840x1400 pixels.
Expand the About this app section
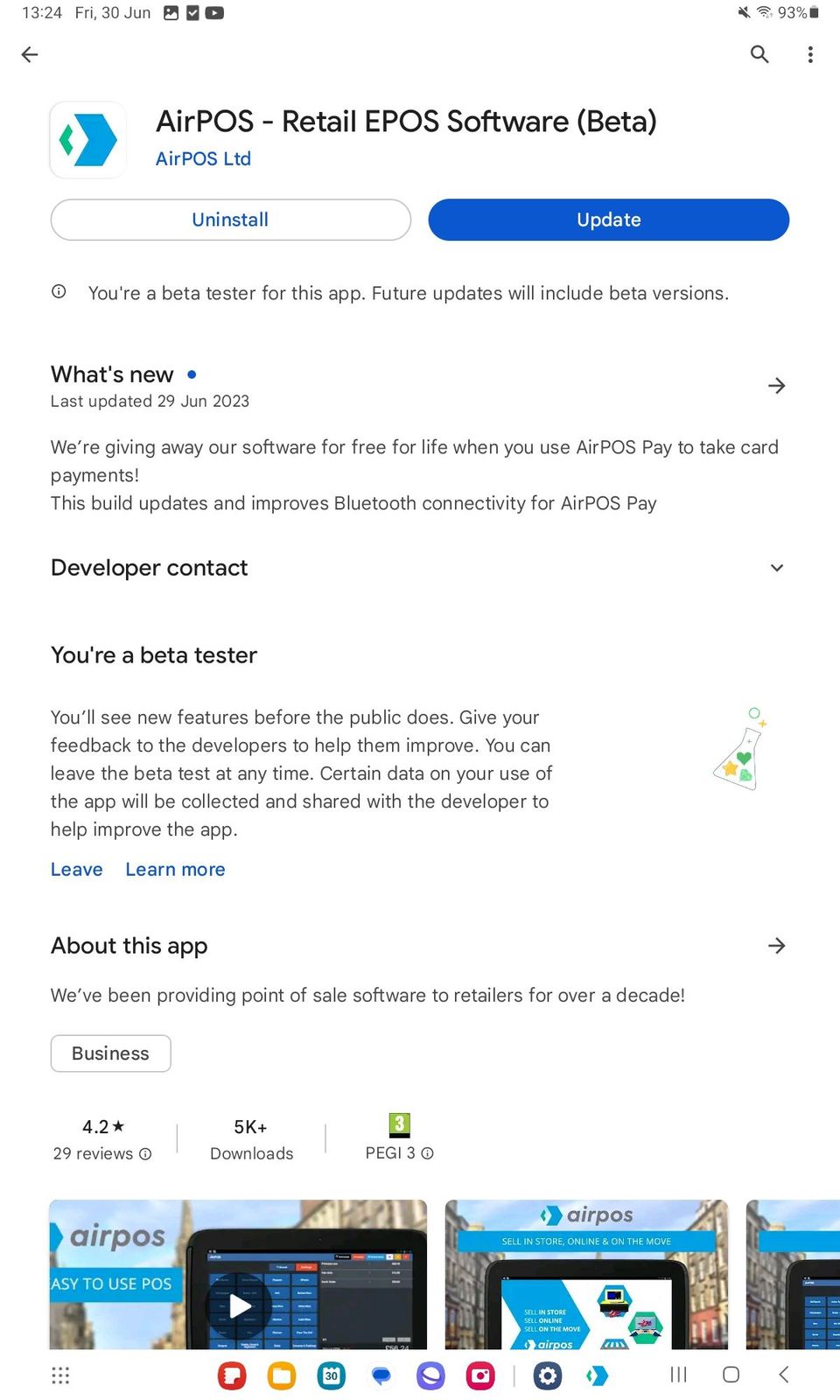click(x=776, y=945)
